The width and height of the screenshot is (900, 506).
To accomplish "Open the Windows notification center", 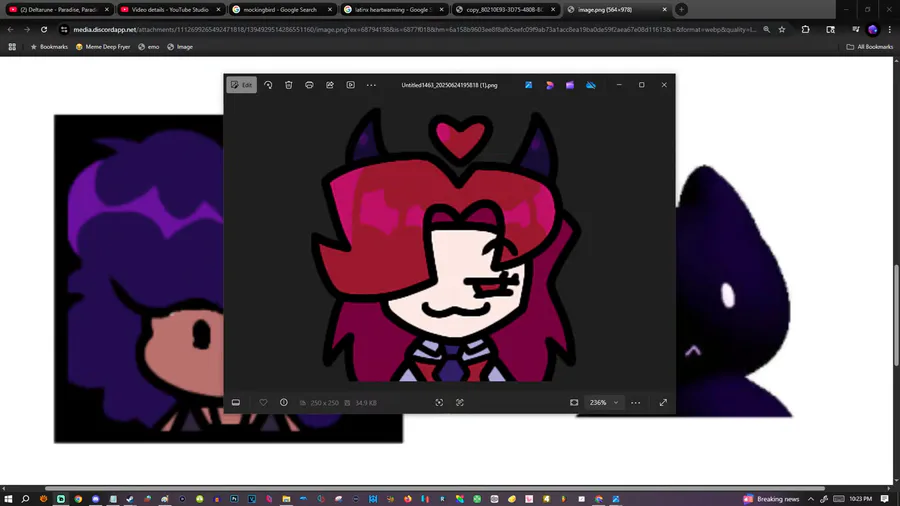I will point(885,499).
